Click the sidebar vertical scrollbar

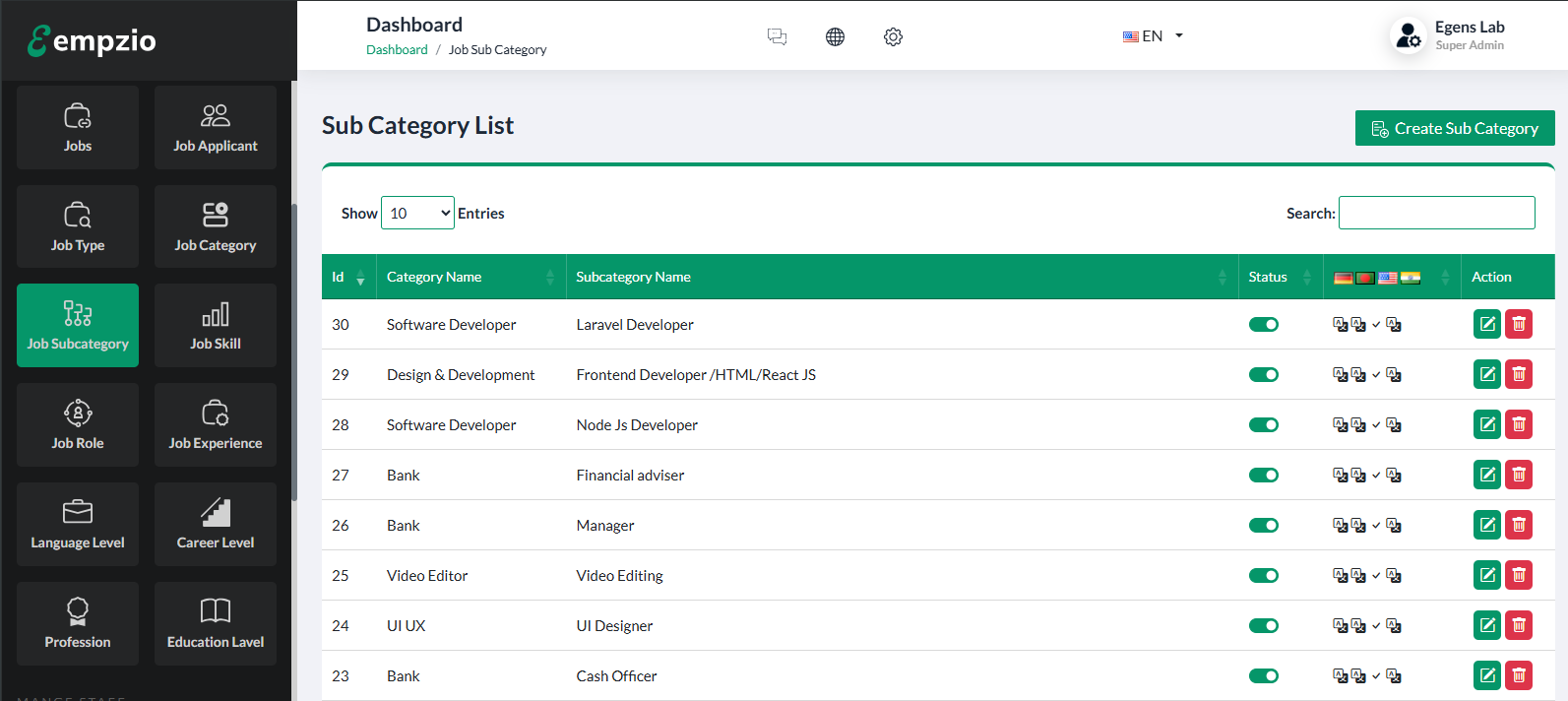[x=293, y=351]
